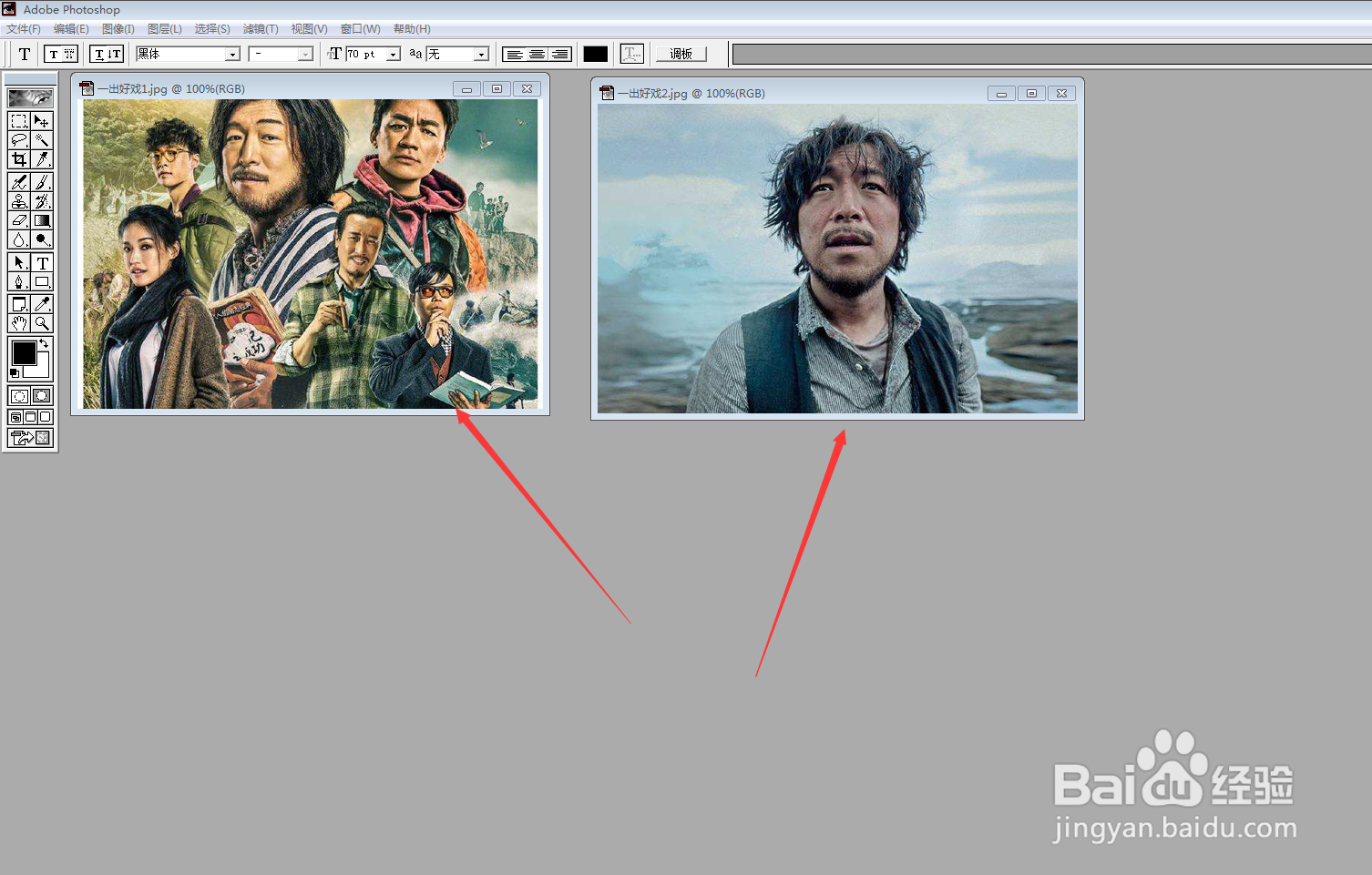1372x875 pixels.
Task: Select the Dodge tool
Action: tap(42, 239)
